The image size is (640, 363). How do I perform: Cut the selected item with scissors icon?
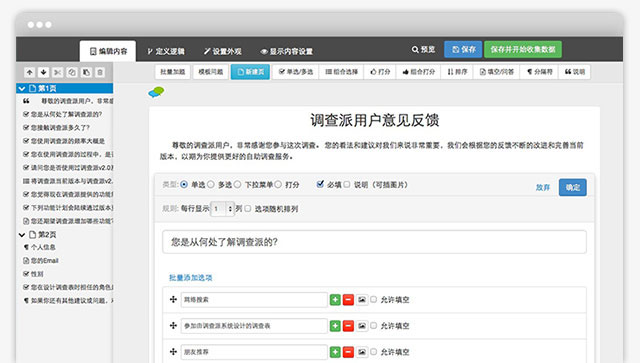[58, 73]
